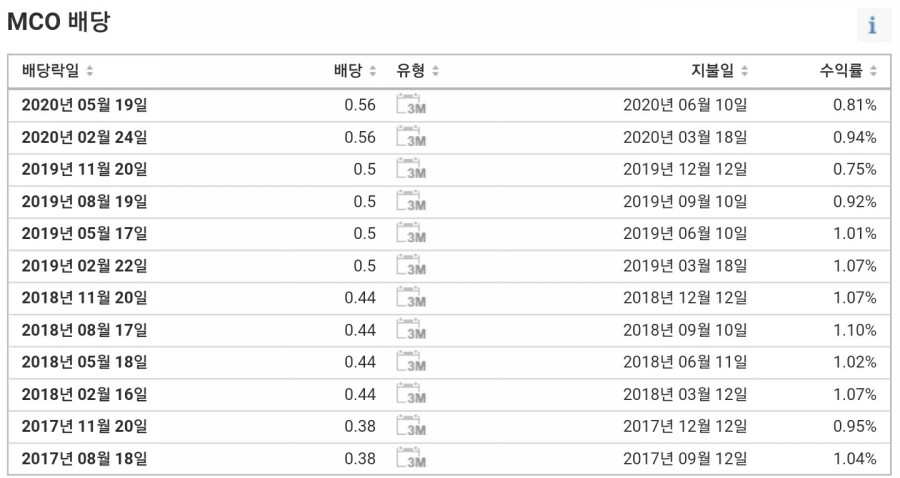Screen dimensions: 900x478
Task: Click the 0.94% yield value
Action: click(x=855, y=137)
